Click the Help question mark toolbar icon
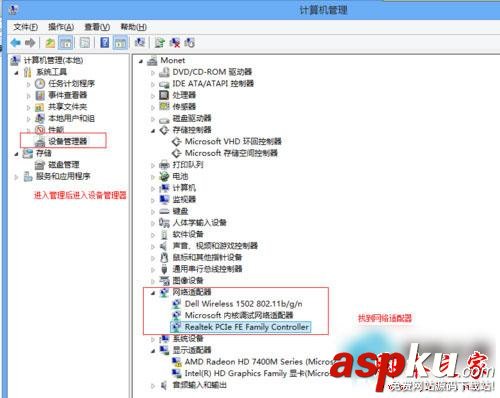 pos(104,43)
